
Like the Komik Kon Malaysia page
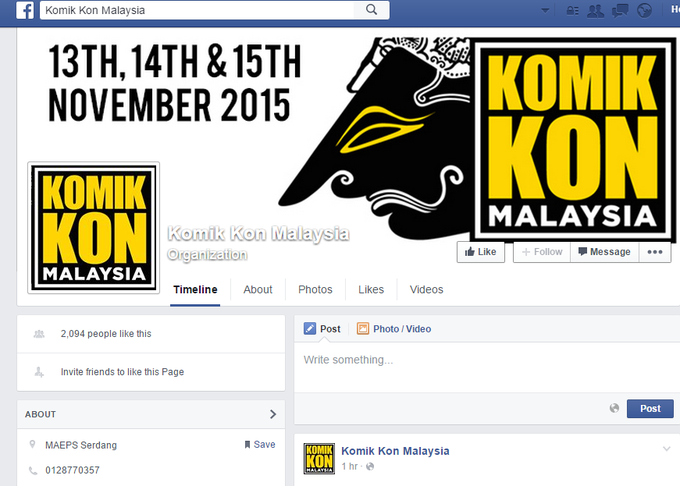pyautogui.click(x=481, y=252)
